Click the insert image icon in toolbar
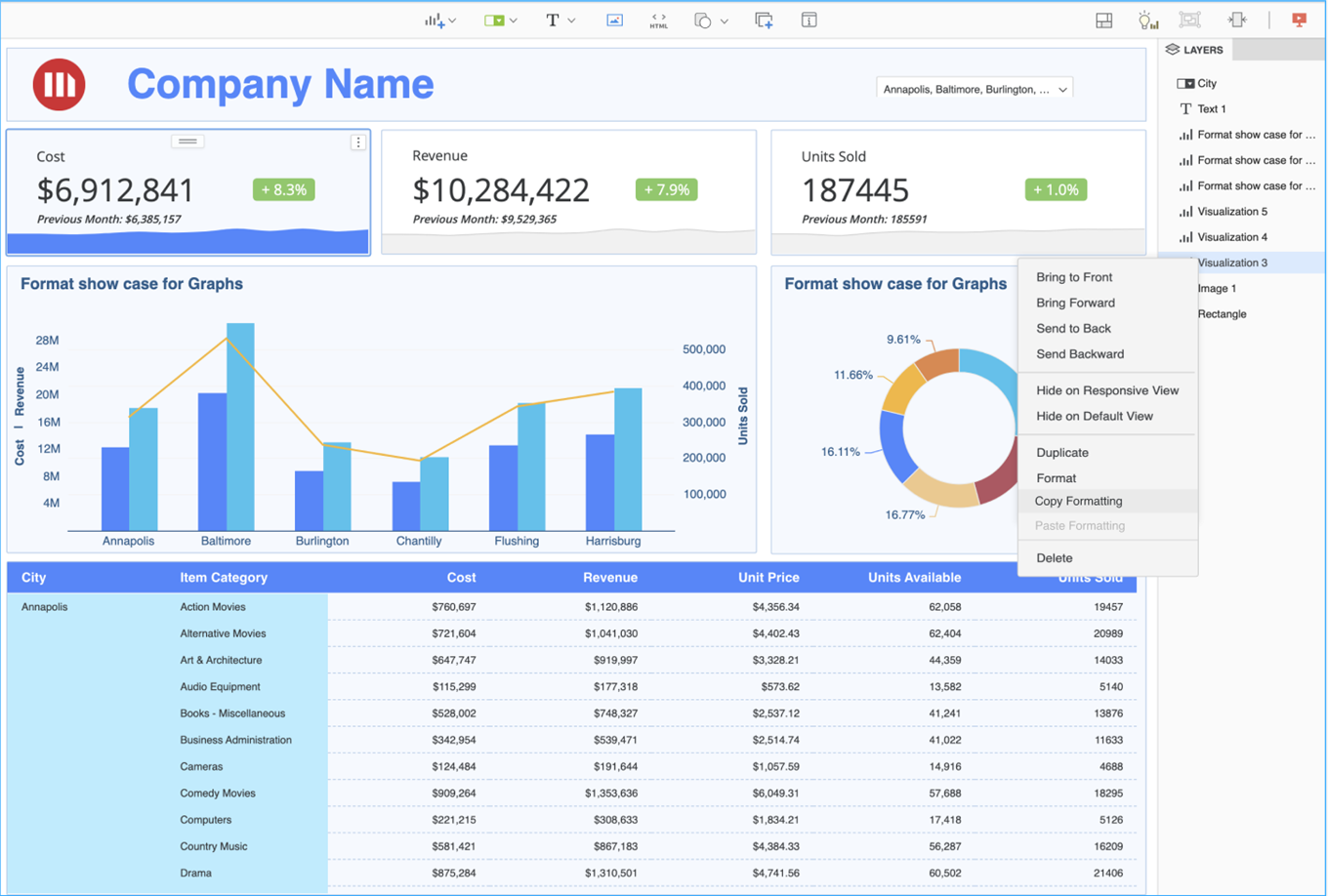Image resolution: width=1328 pixels, height=896 pixels. tap(614, 20)
